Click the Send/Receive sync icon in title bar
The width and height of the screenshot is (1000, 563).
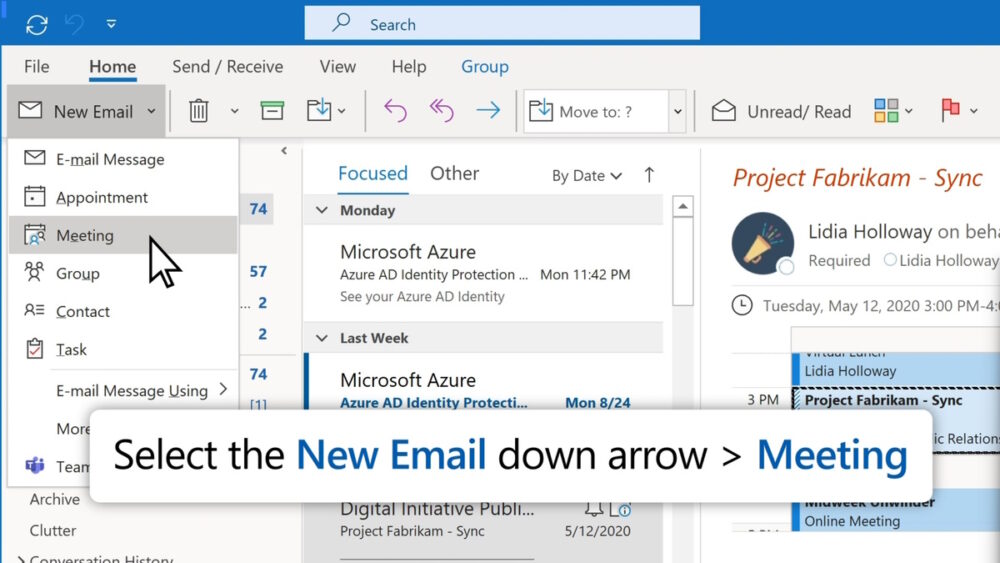pyautogui.click(x=37, y=24)
